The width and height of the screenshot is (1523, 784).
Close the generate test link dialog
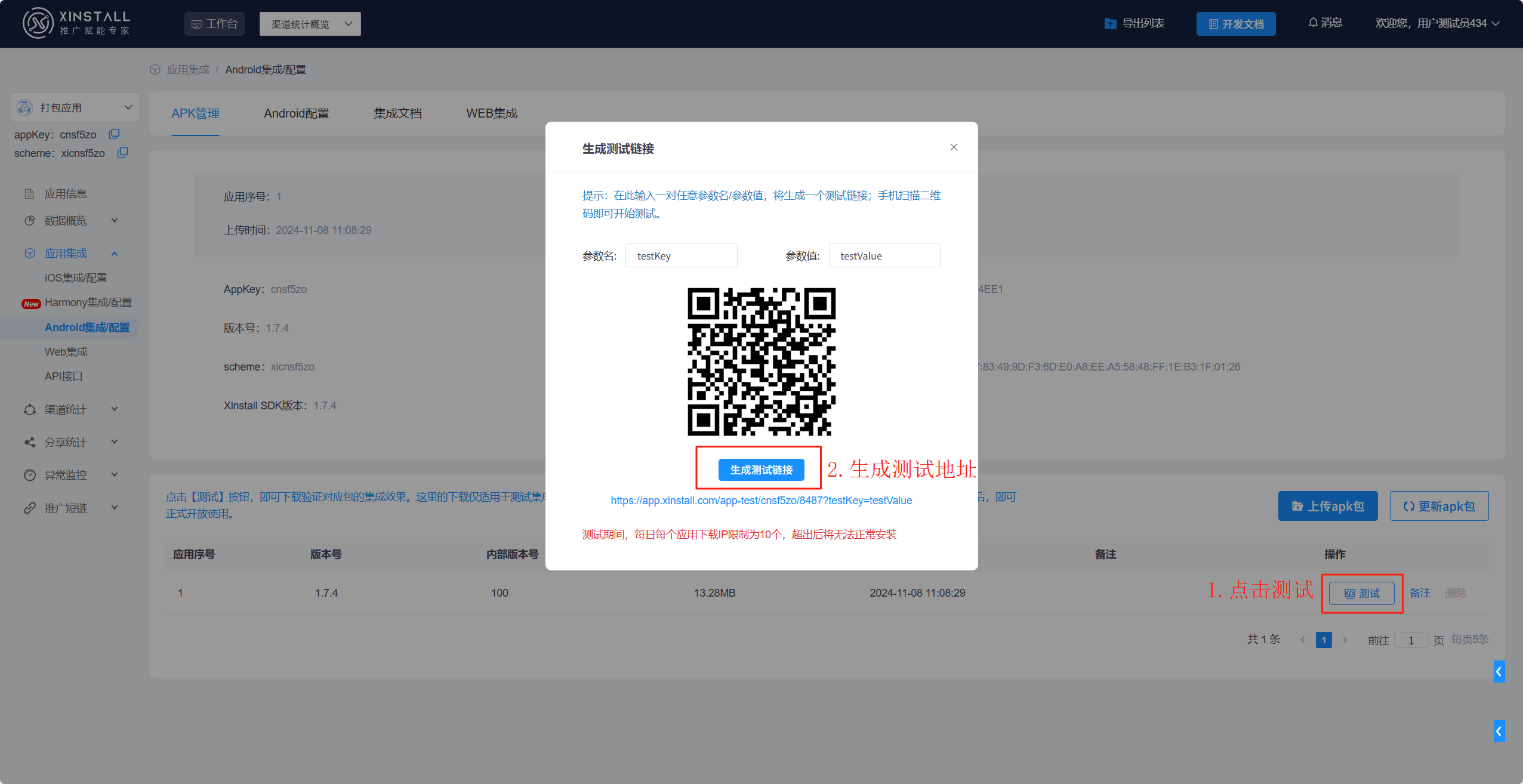954,147
